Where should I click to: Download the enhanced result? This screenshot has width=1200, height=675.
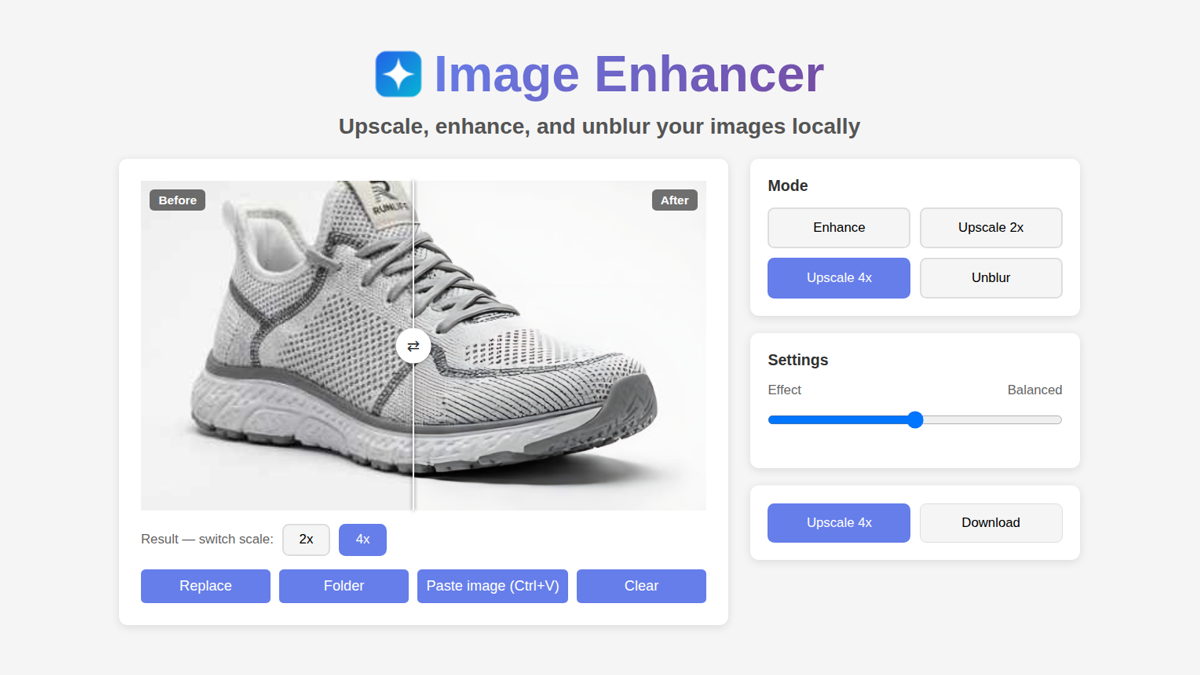coord(991,523)
